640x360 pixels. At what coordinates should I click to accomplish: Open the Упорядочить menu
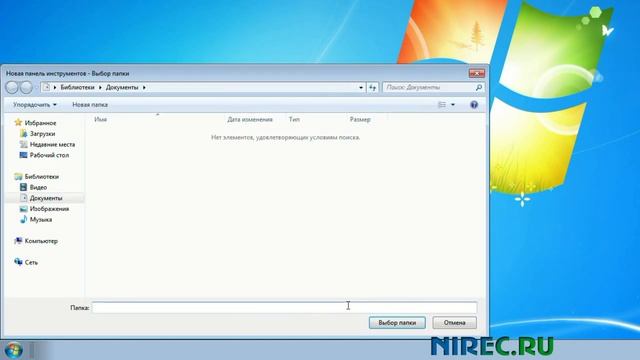35,105
